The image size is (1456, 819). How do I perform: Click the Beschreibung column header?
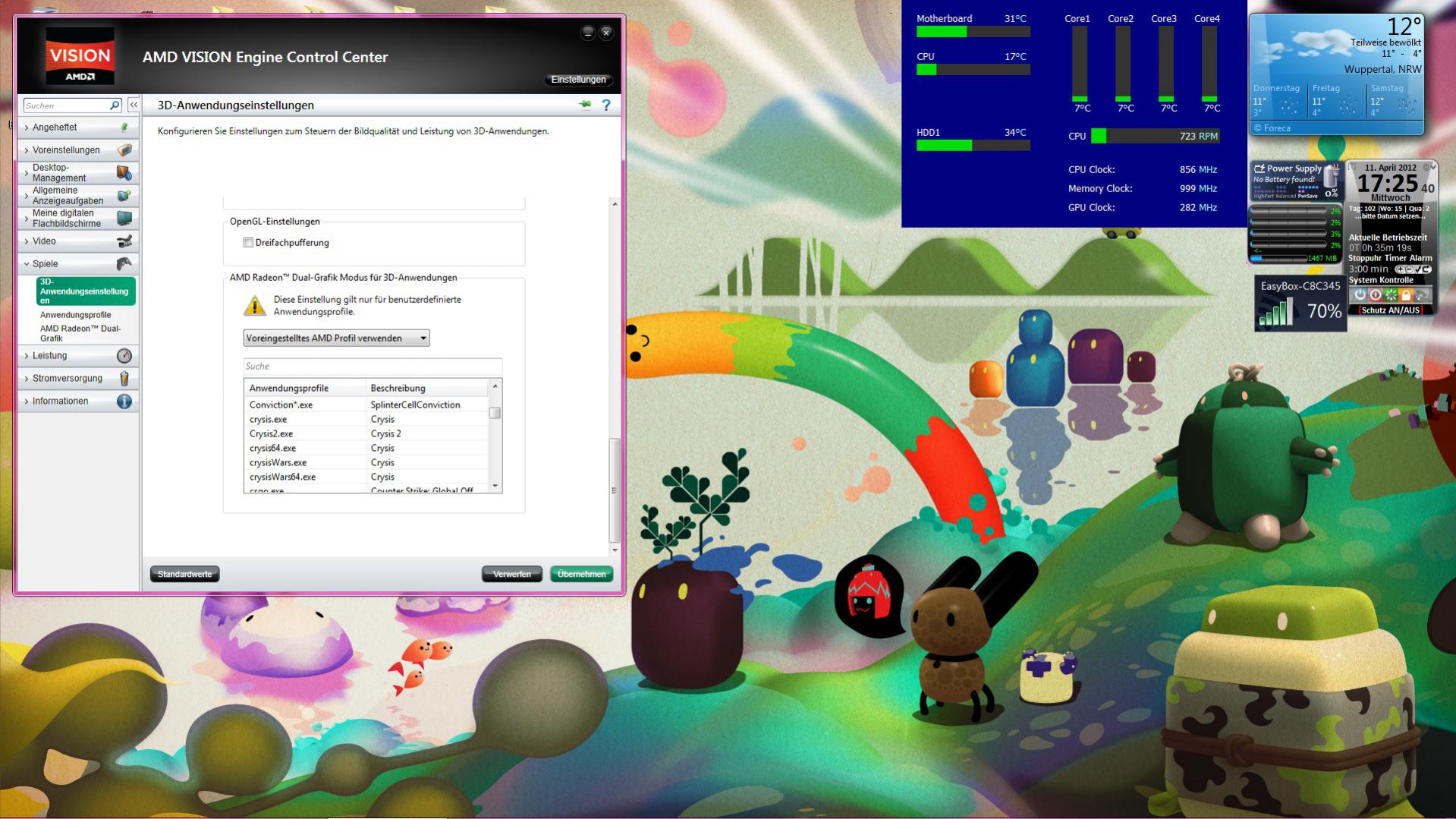[427, 388]
